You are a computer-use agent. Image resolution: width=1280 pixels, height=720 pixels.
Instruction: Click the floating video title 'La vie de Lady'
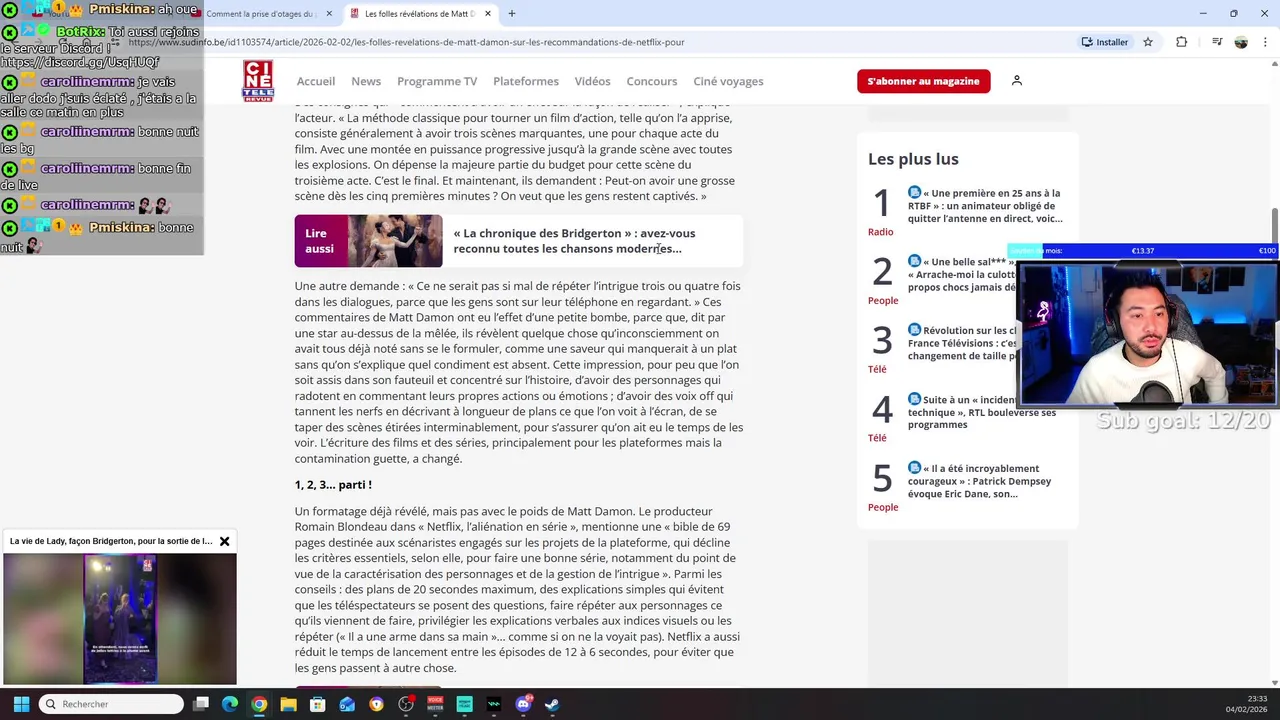[111, 541]
